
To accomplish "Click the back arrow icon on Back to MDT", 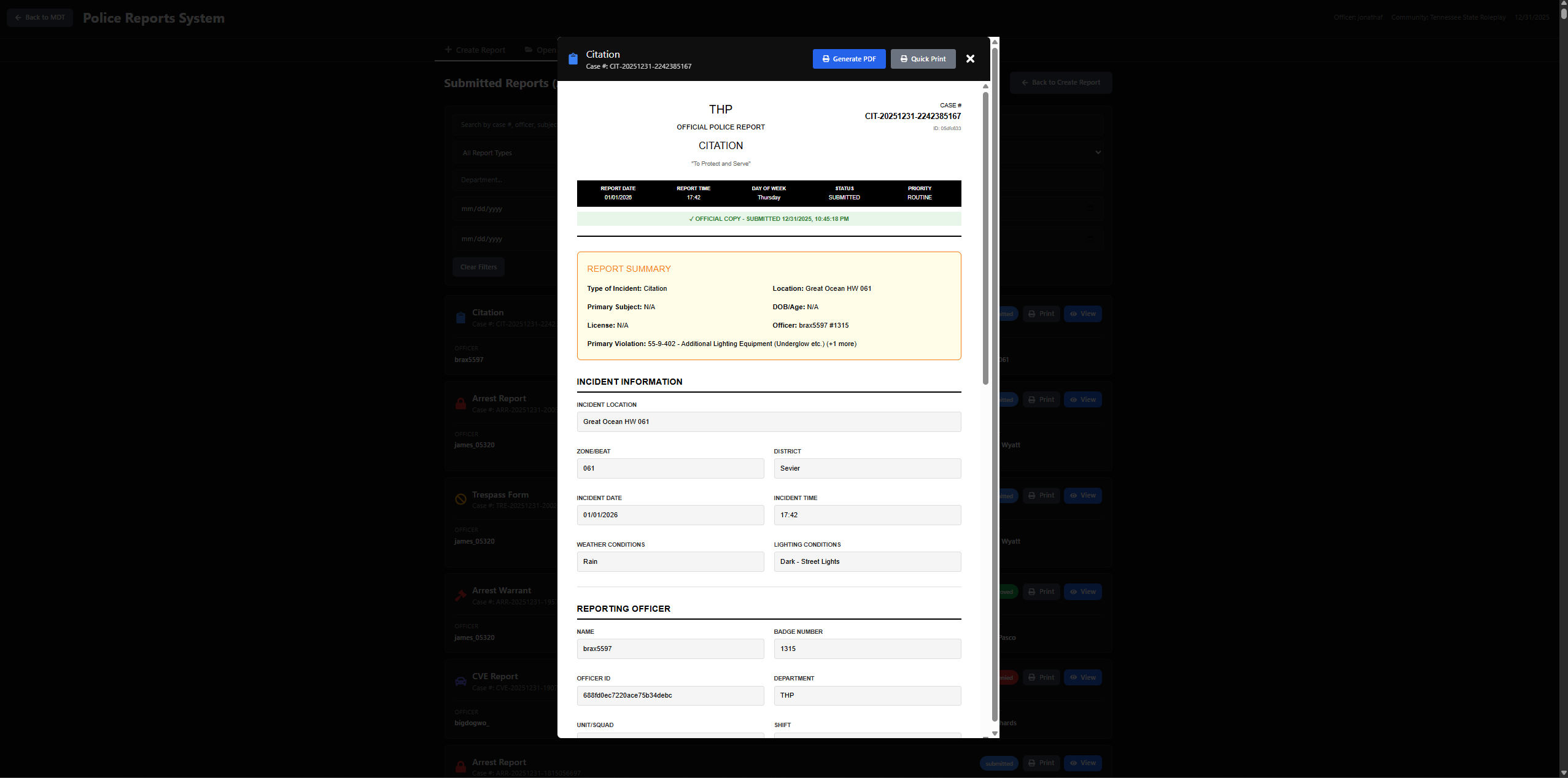I will pos(19,17).
